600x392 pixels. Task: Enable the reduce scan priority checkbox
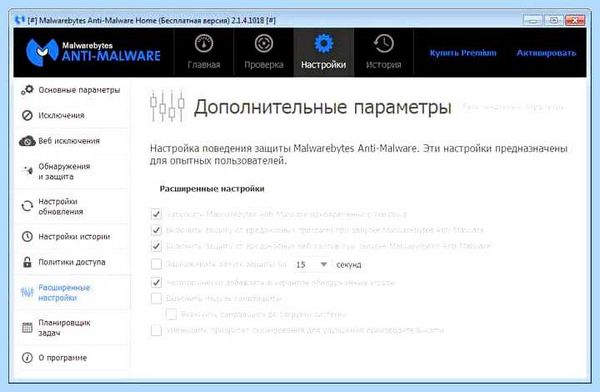[x=156, y=330]
